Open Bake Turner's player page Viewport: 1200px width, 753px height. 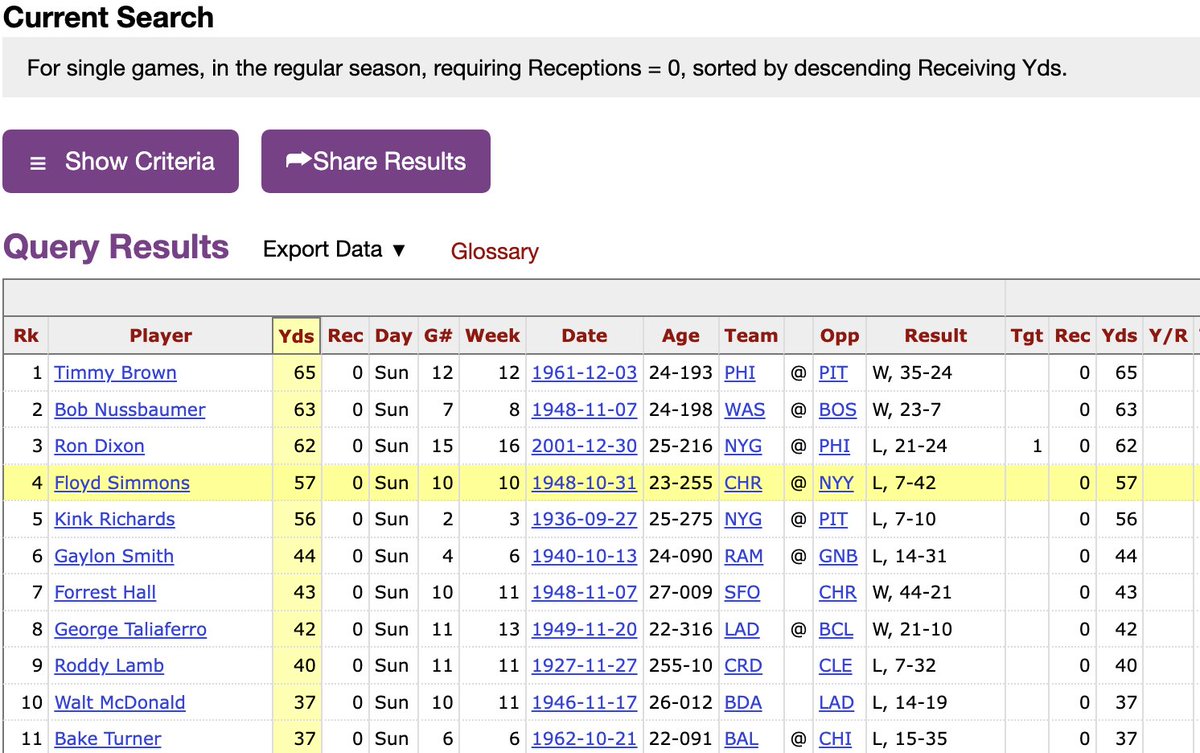pyautogui.click(x=107, y=738)
